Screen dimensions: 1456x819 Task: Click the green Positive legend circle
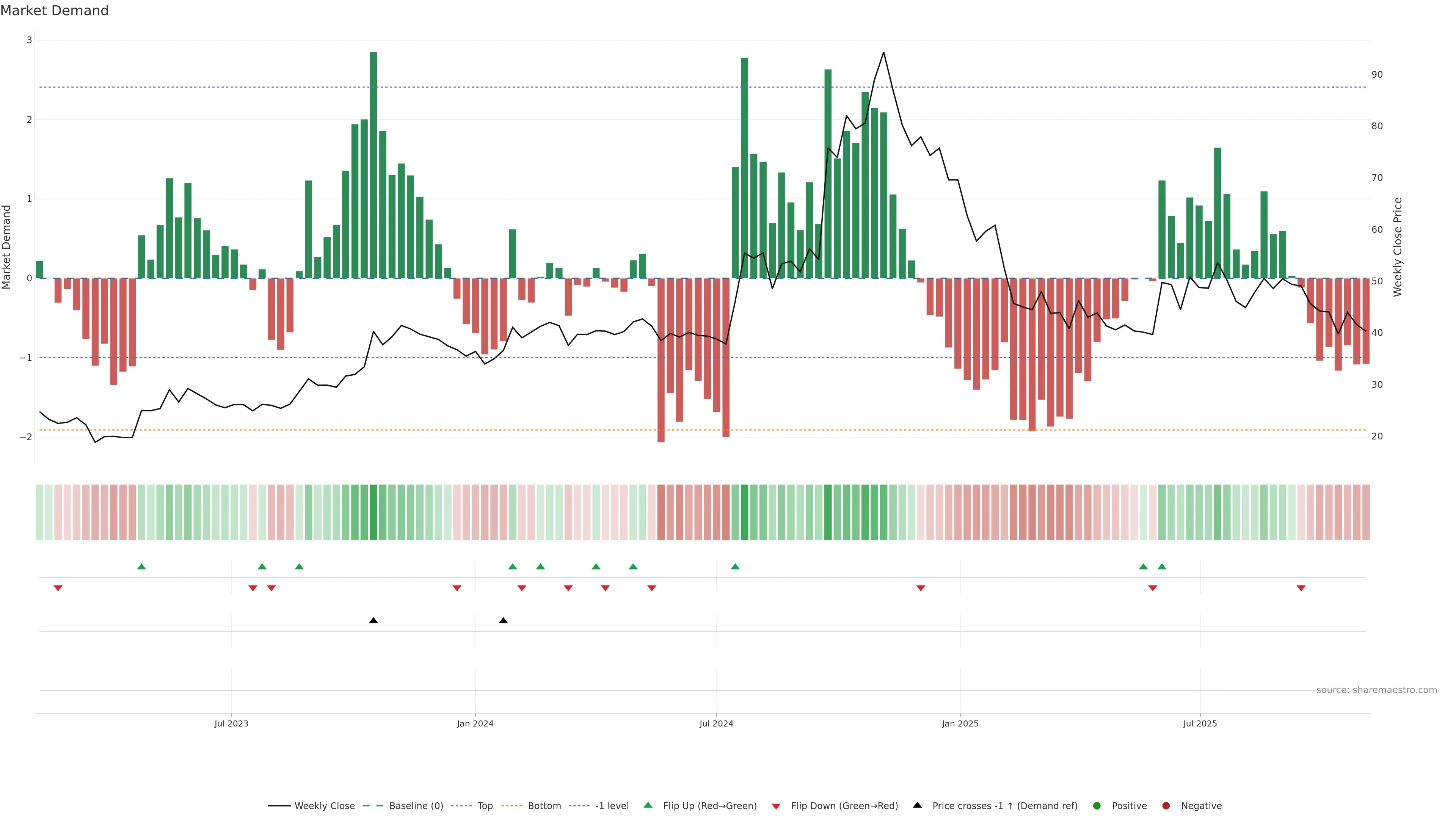click(x=1097, y=805)
